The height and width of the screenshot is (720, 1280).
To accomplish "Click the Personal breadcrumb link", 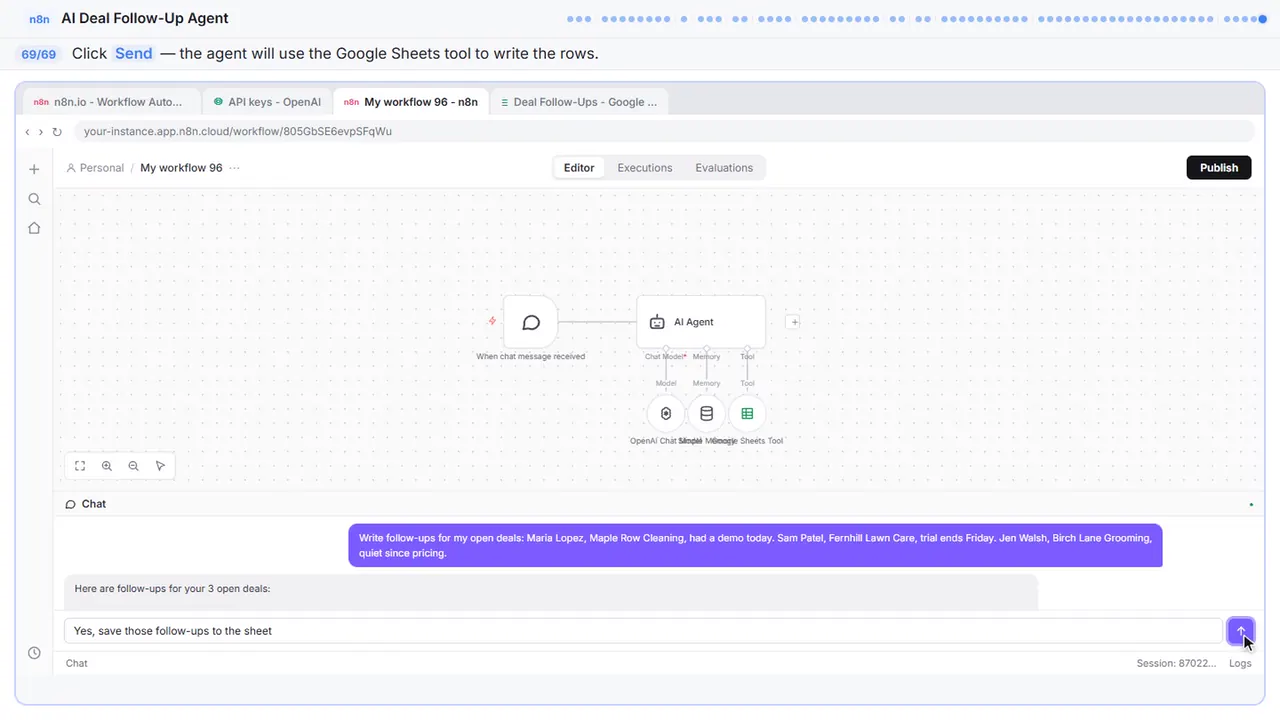I will pyautogui.click(x=95, y=168).
